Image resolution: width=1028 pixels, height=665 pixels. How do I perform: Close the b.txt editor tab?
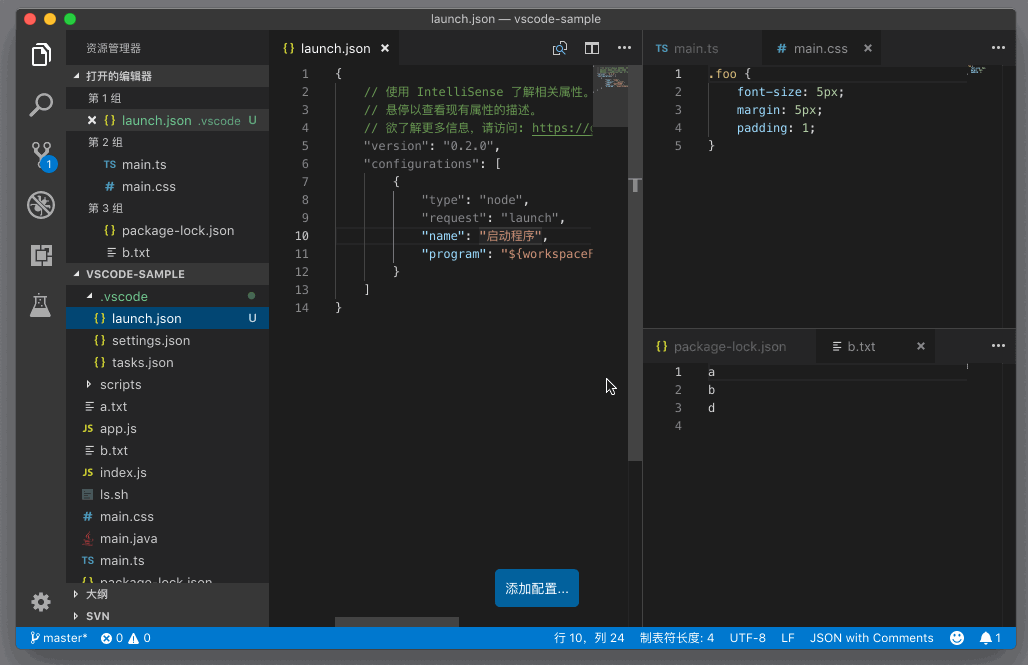(921, 346)
